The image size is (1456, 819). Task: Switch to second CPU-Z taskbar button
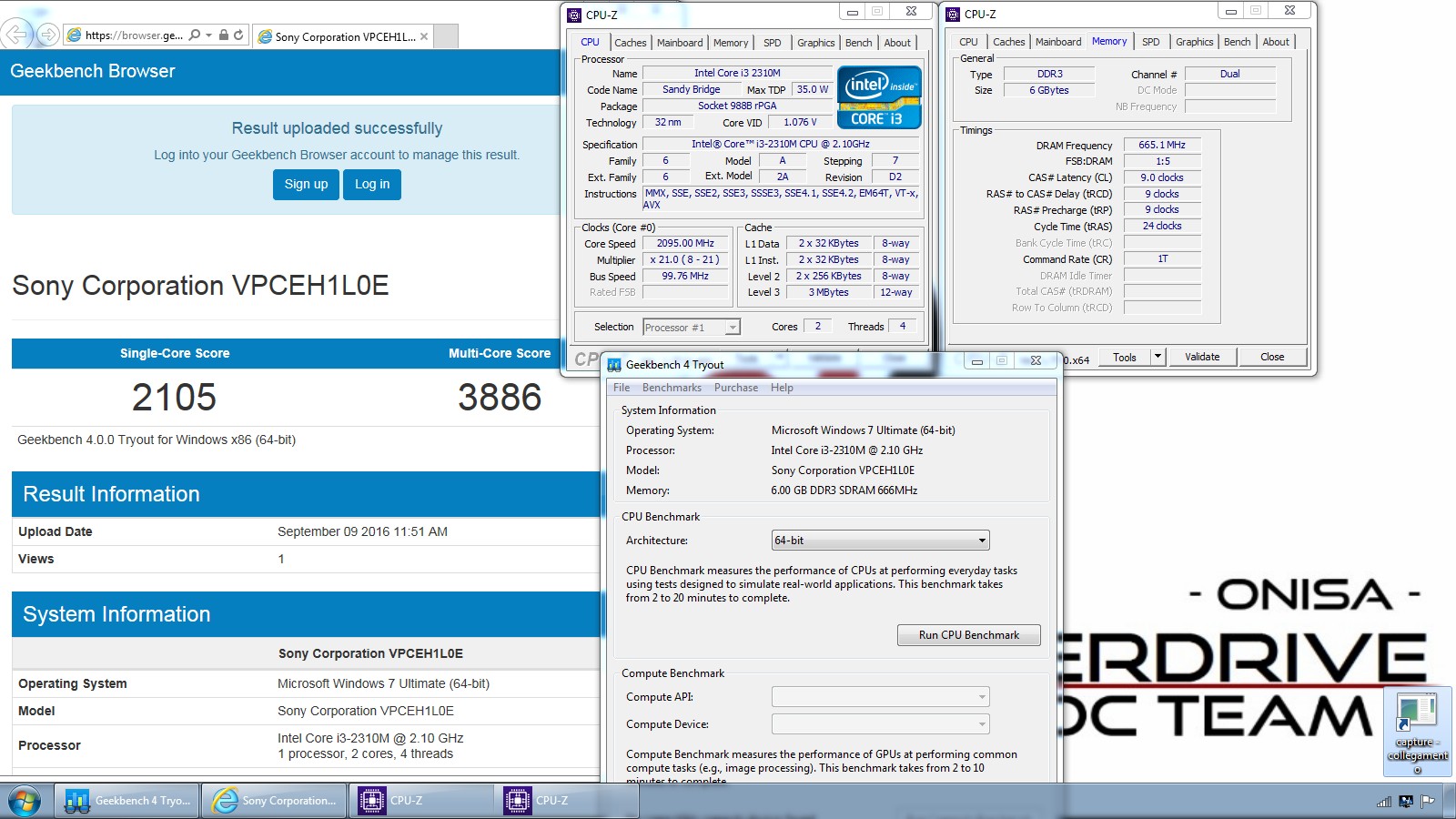click(566, 801)
